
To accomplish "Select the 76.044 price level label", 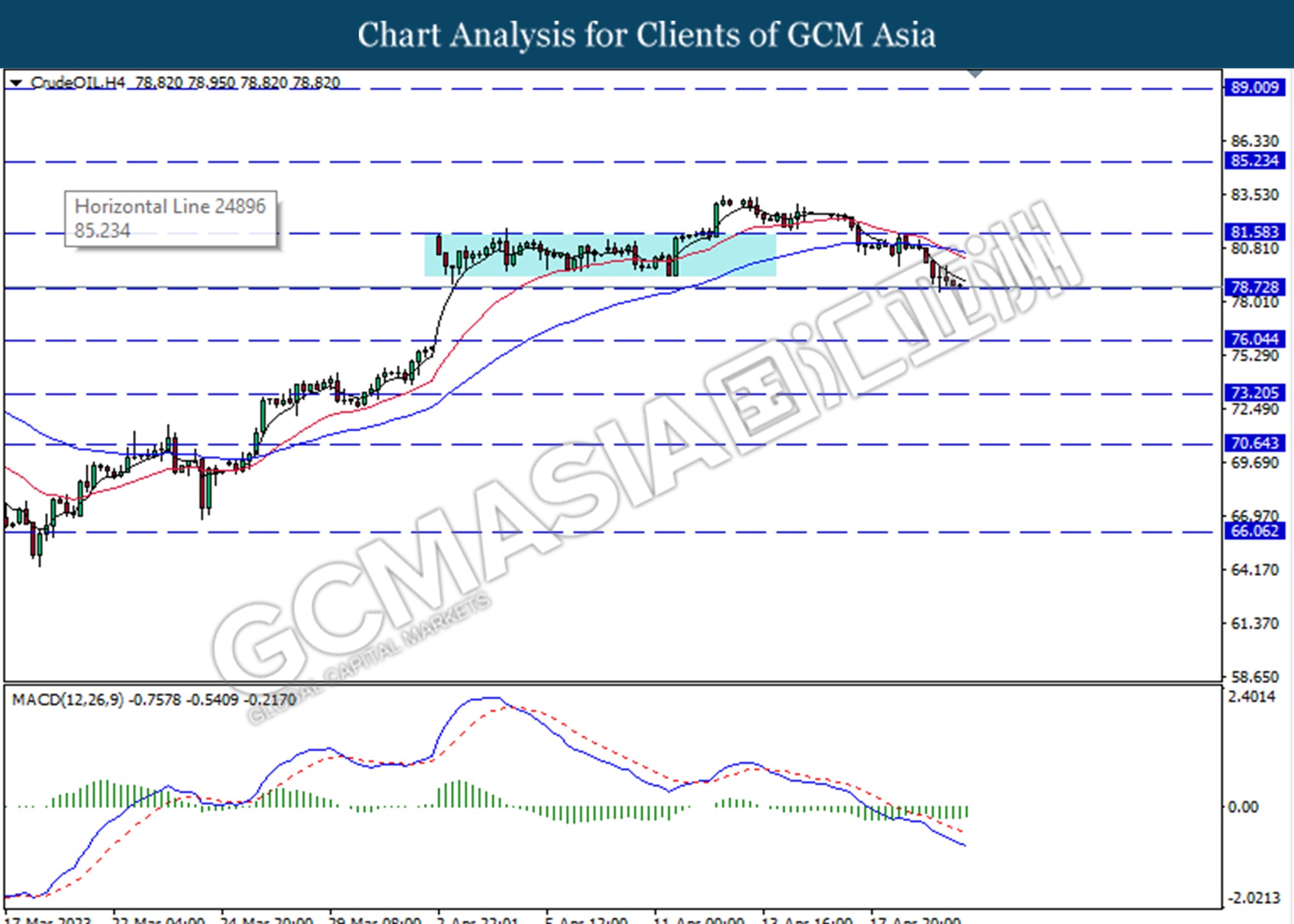I will point(1254,339).
